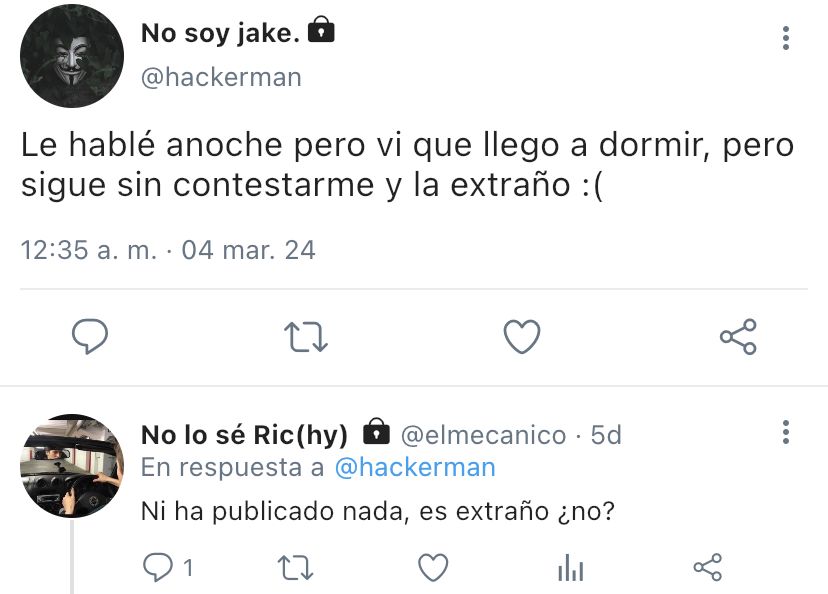Open more options menu on elmecanico's reply

786,432
